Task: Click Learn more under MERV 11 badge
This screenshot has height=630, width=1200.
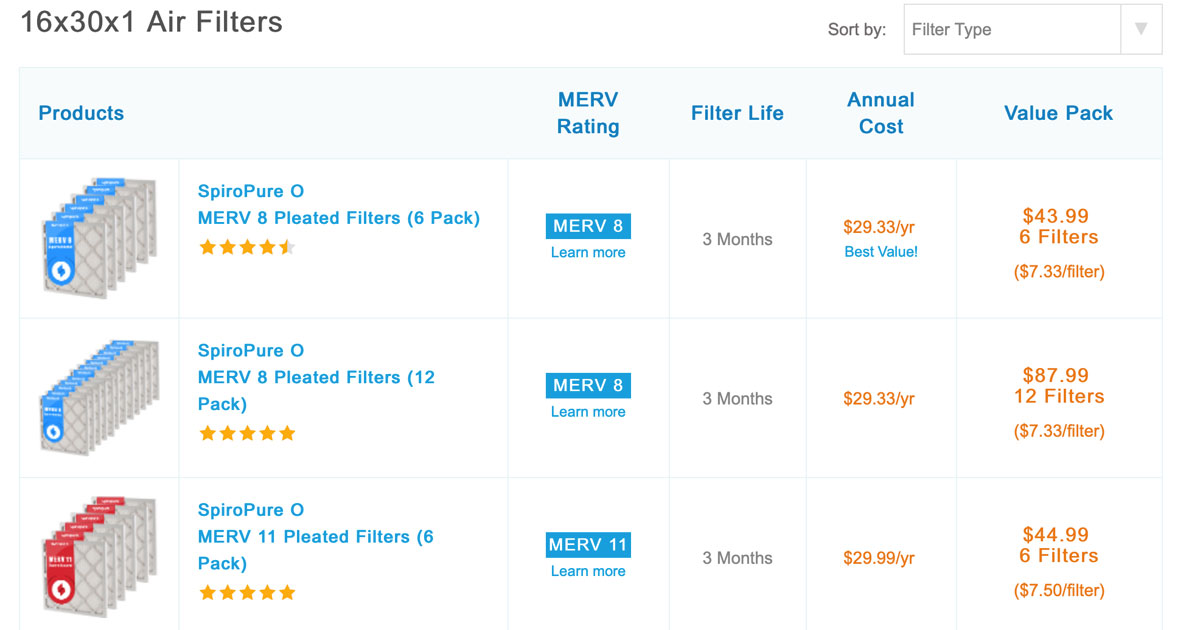Action: pos(588,572)
